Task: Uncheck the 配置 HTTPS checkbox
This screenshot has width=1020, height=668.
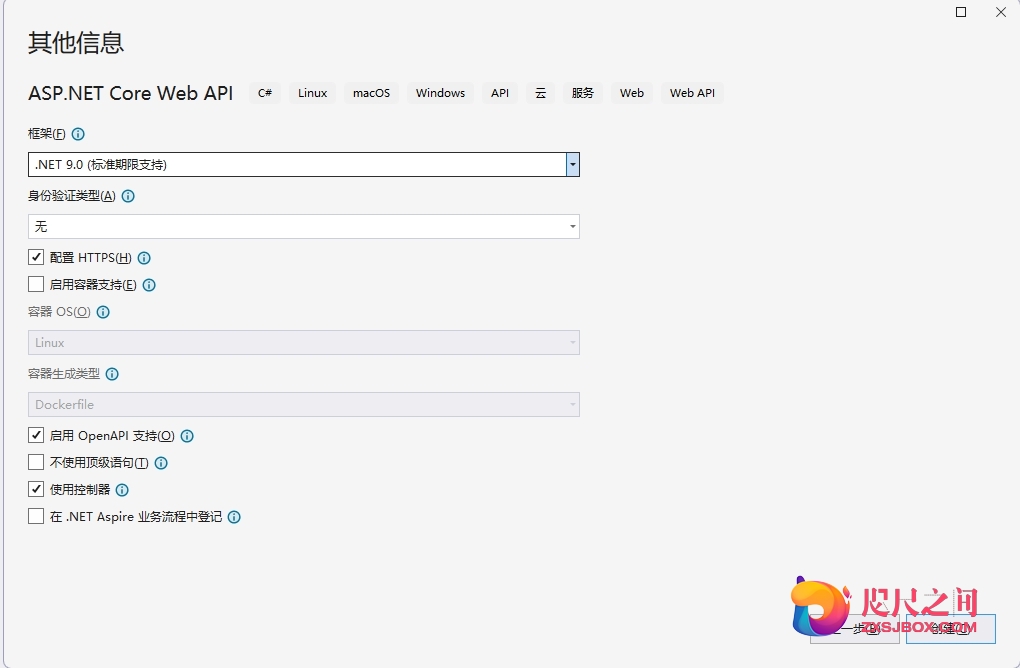Action: [36, 257]
